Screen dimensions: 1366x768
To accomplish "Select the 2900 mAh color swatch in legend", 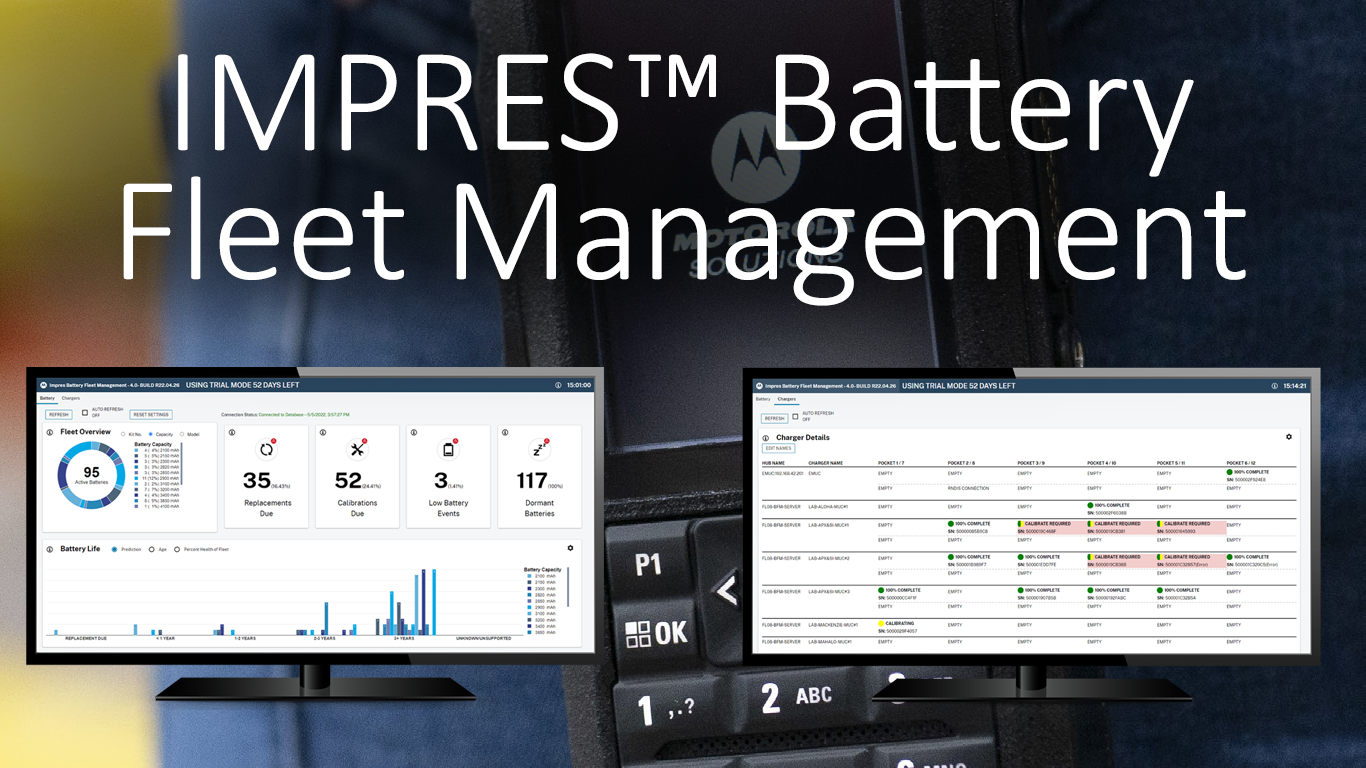I will 529,606.
